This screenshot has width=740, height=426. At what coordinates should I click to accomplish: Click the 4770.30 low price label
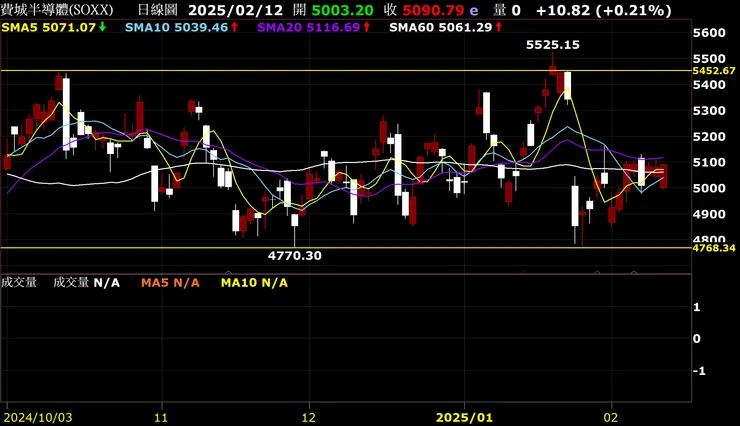[x=294, y=256]
